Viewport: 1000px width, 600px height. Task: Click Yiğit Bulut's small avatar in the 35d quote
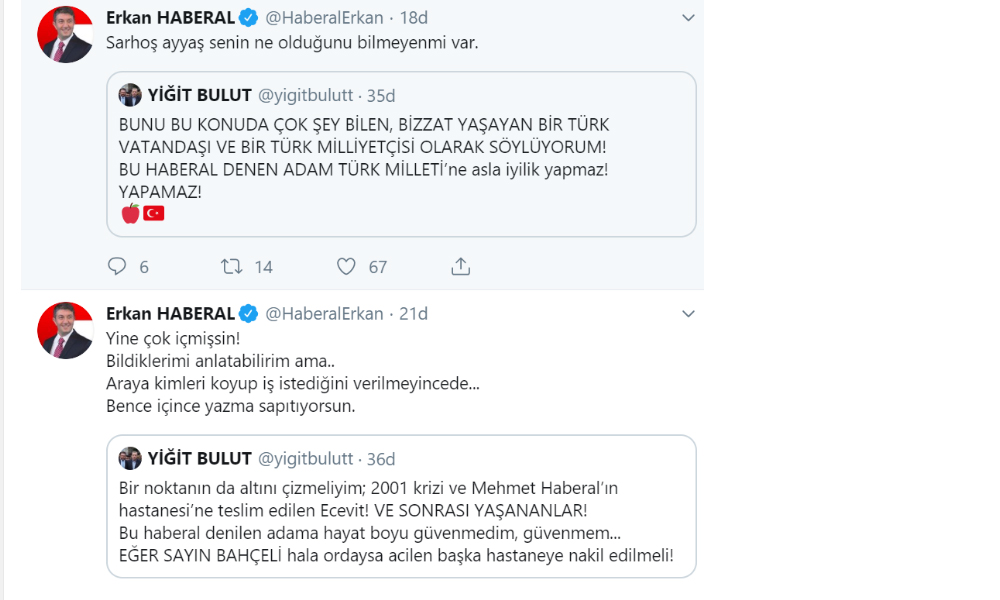130,95
